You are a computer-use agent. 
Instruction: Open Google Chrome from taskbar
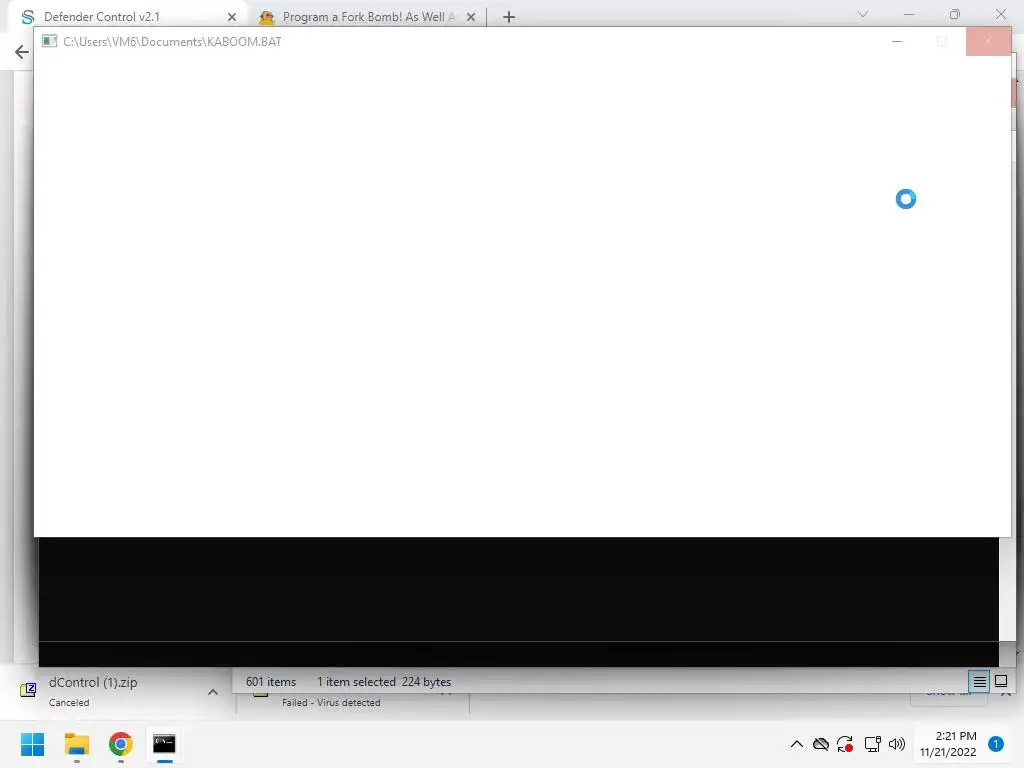coord(121,744)
